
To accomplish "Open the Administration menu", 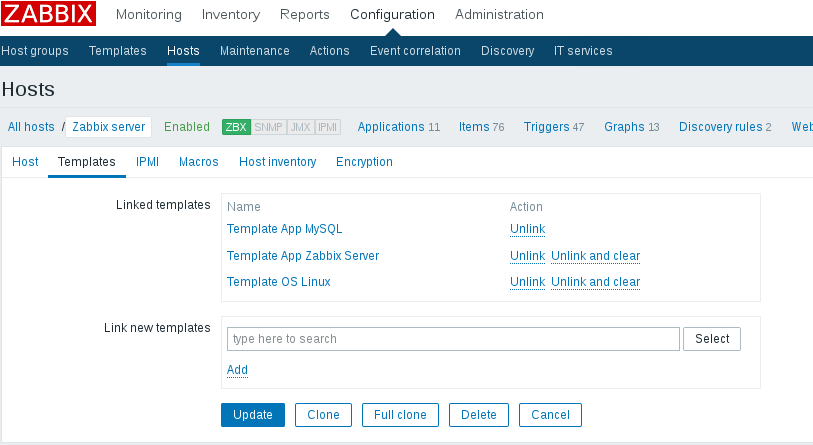I will pyautogui.click(x=499, y=15).
